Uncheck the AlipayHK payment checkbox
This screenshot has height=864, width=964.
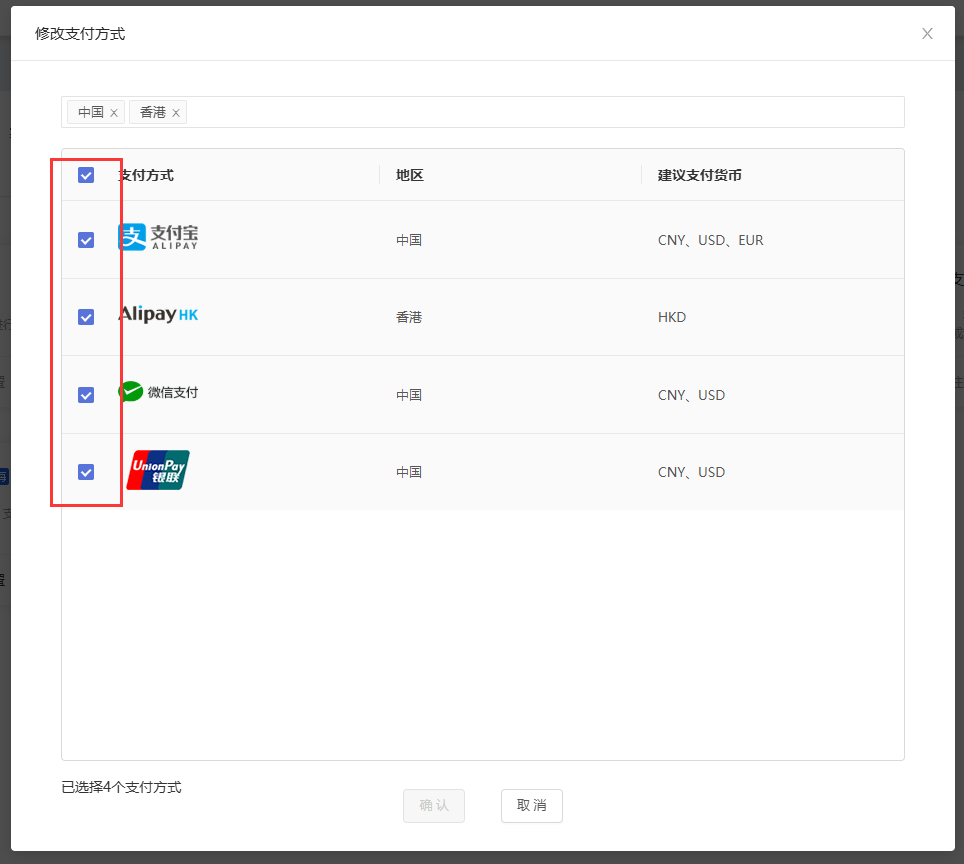pyautogui.click(x=86, y=317)
